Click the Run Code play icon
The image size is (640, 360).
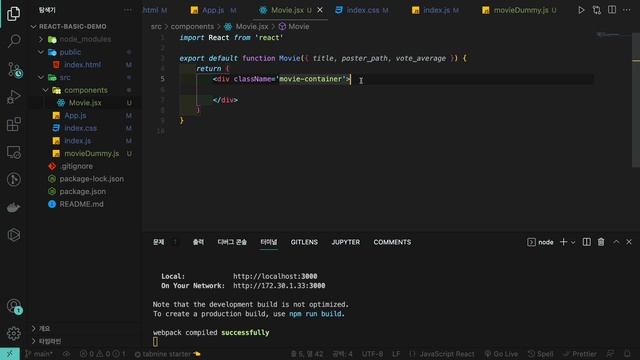pos(581,10)
